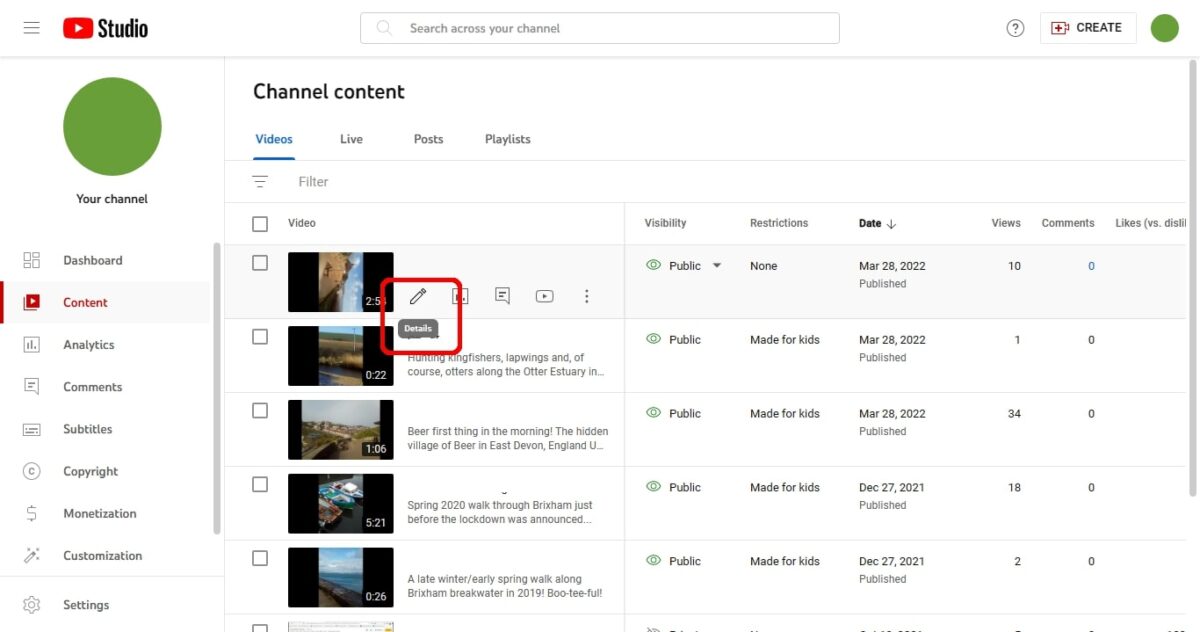Image resolution: width=1200 pixels, height=632 pixels.
Task: Open the Help question mark icon
Action: (1015, 28)
